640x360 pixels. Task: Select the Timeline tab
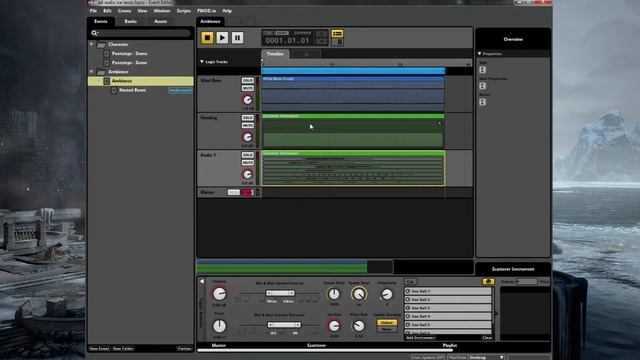275,54
